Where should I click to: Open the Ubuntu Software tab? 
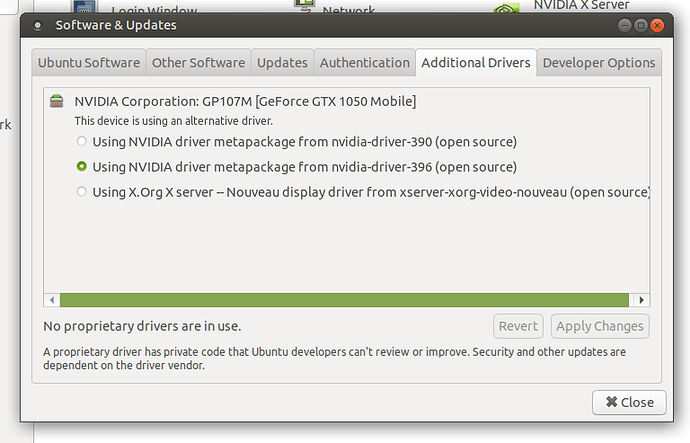88,62
